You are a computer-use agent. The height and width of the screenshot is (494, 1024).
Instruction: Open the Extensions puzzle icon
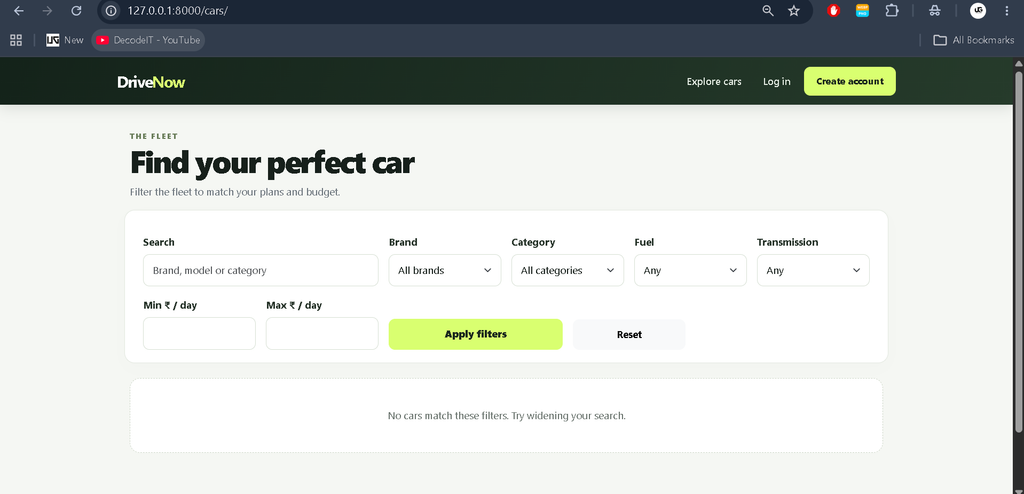click(x=892, y=10)
